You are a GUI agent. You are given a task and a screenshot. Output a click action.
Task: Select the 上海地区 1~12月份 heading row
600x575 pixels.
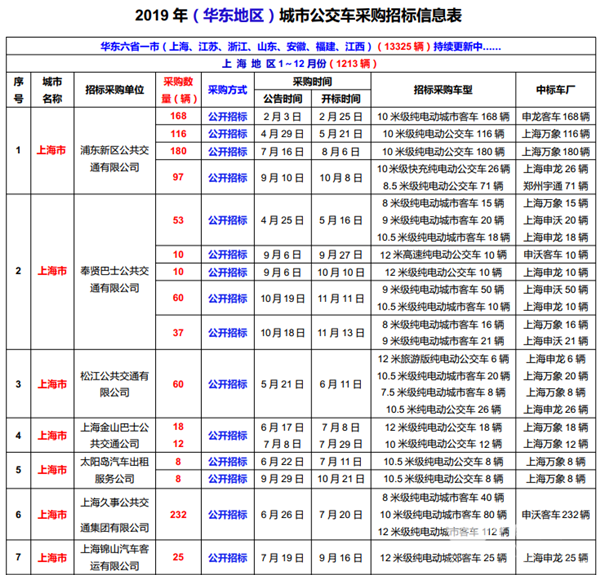tap(299, 62)
